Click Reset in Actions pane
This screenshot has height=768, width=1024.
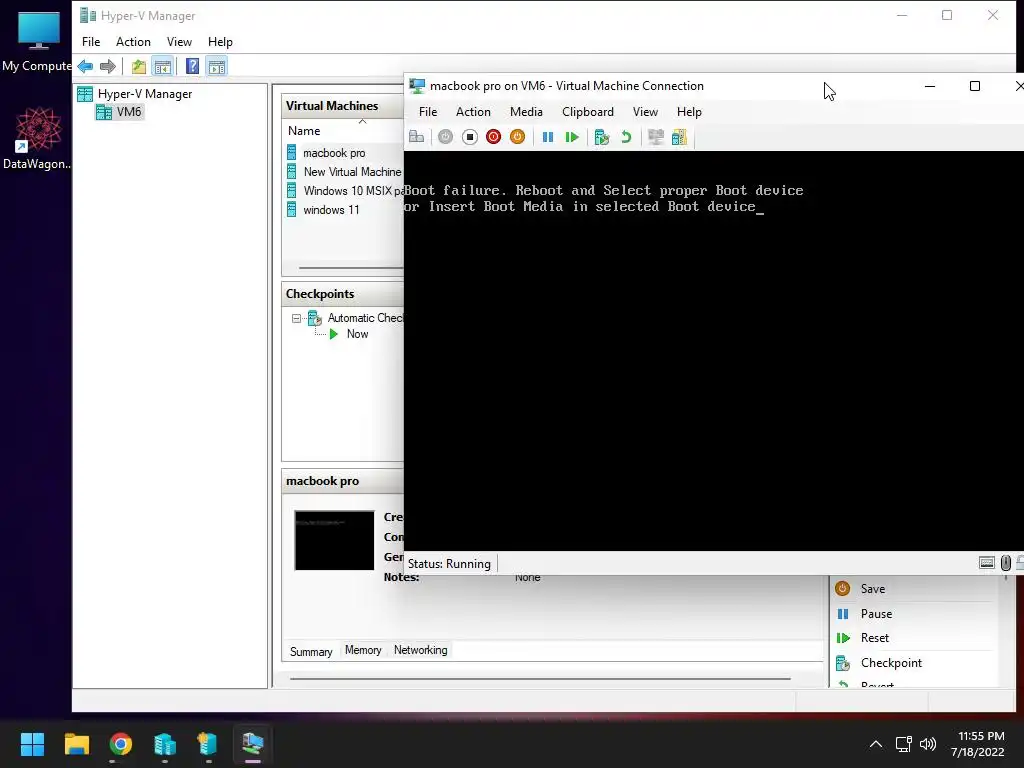pyautogui.click(x=874, y=638)
